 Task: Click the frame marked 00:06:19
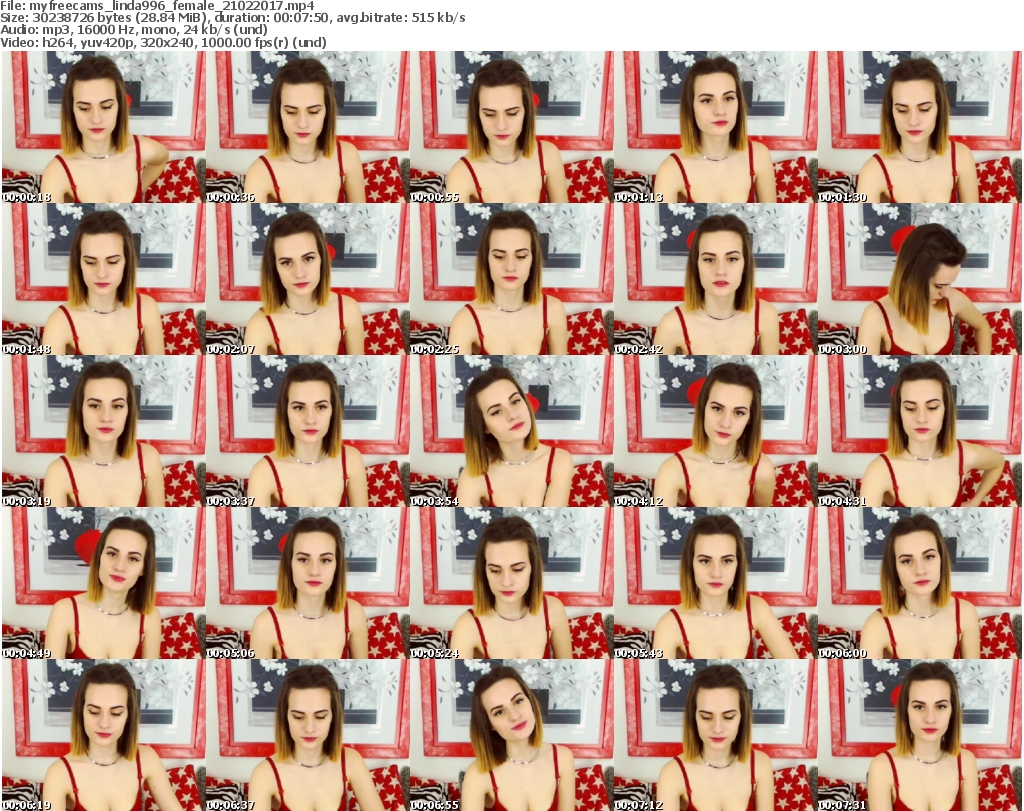click(x=104, y=735)
